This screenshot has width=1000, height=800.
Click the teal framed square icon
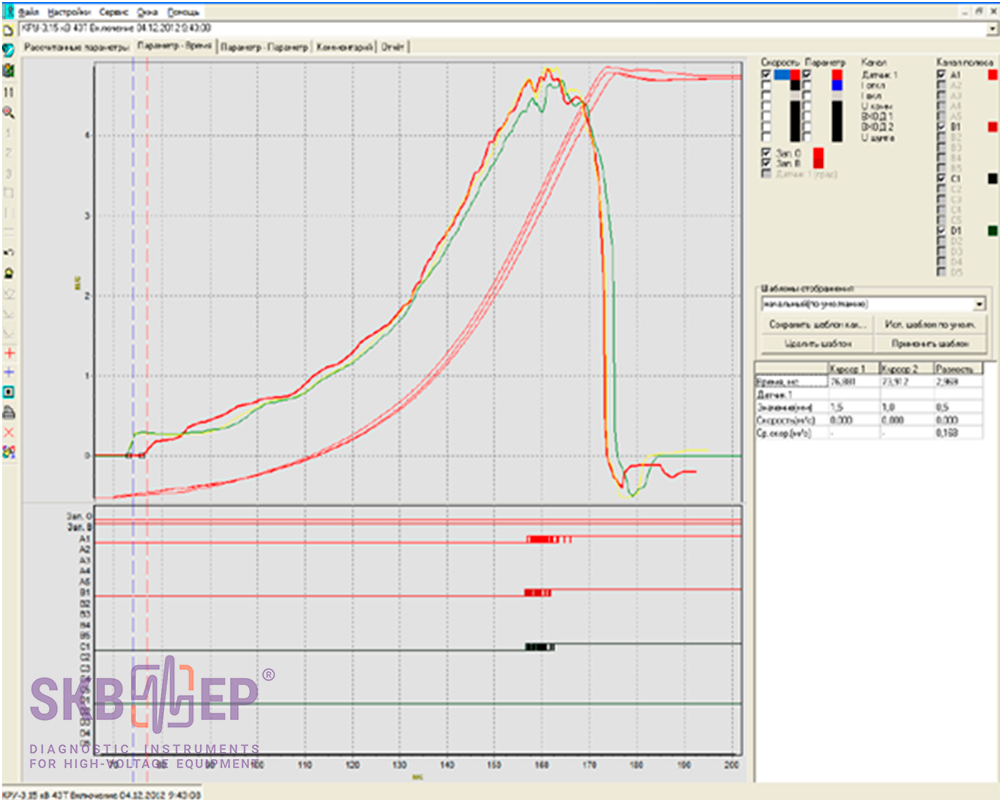click(x=9, y=392)
